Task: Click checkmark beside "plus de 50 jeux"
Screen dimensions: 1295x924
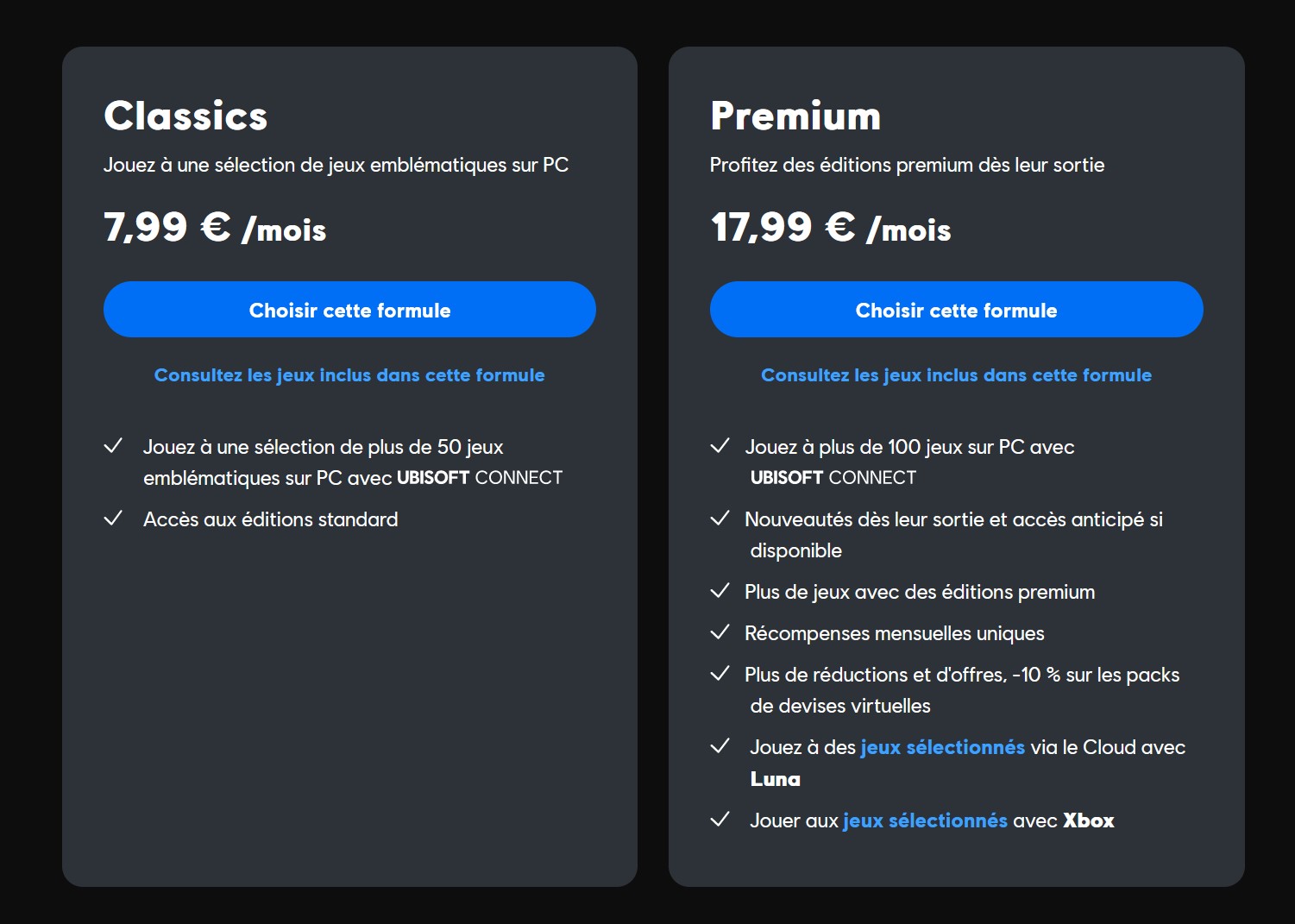Action: click(x=113, y=446)
